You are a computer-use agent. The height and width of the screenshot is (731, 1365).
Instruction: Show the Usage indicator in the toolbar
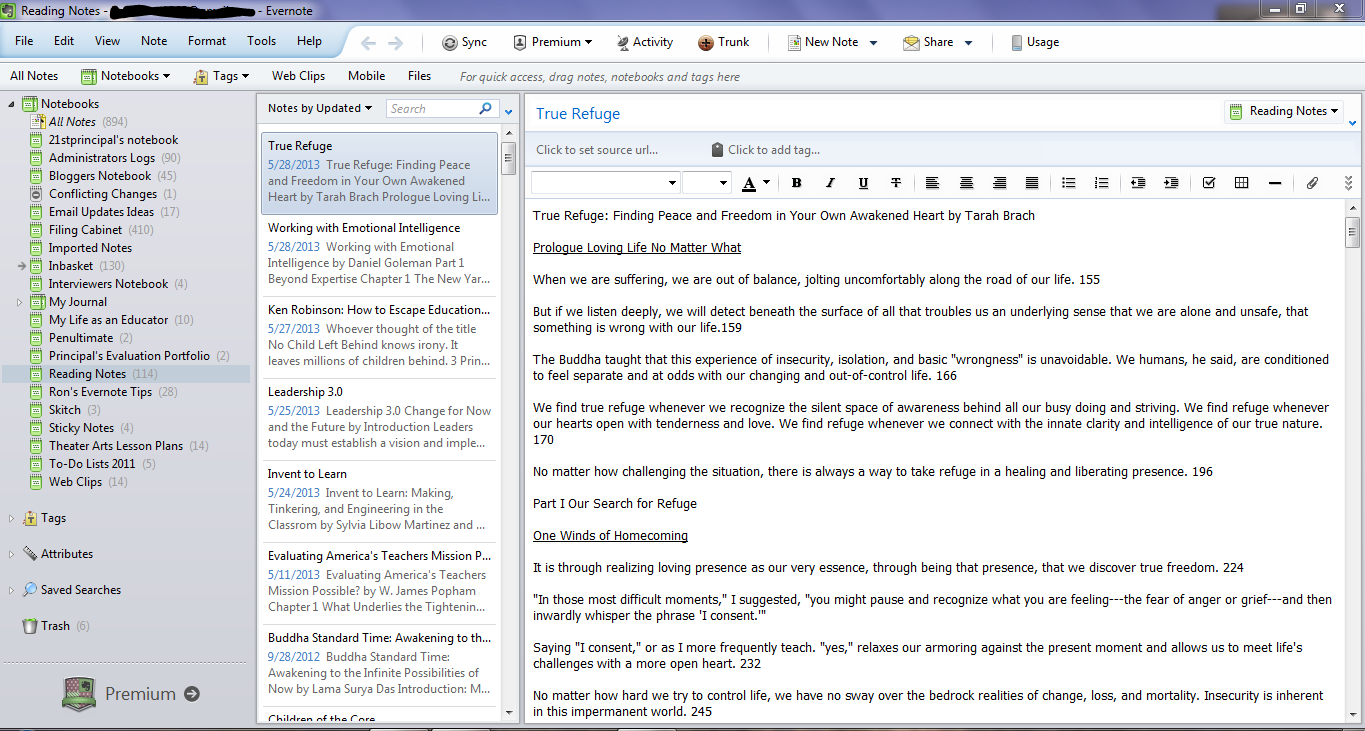click(1035, 42)
